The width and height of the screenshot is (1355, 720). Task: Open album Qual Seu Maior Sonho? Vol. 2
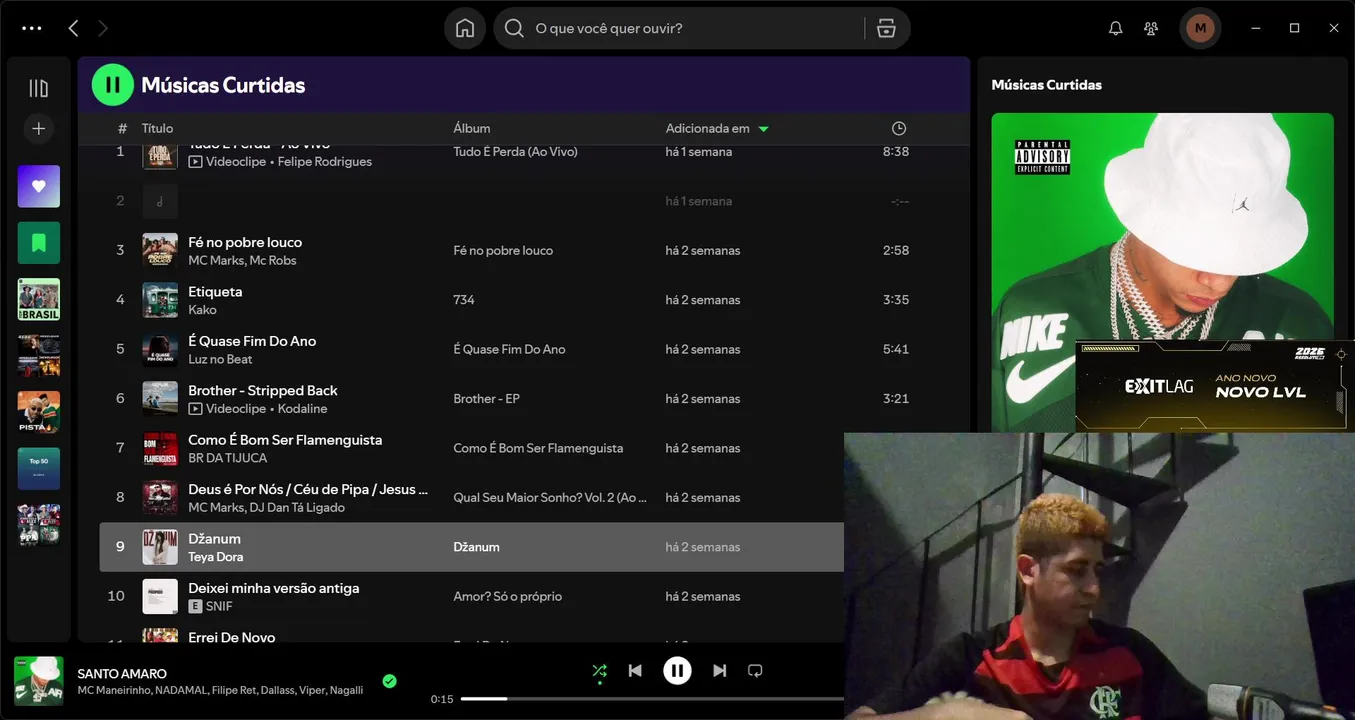coord(550,497)
